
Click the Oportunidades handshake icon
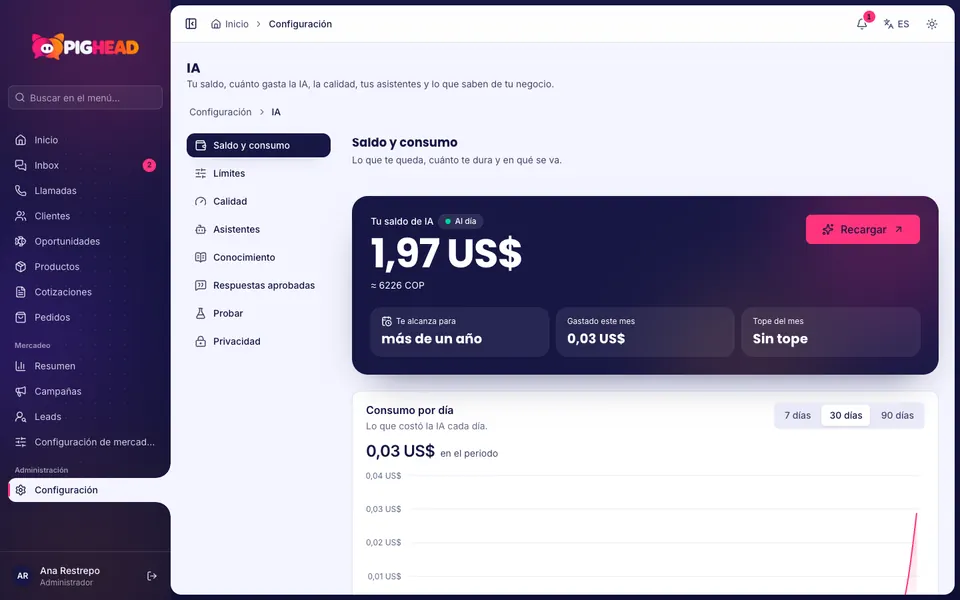(x=20, y=241)
